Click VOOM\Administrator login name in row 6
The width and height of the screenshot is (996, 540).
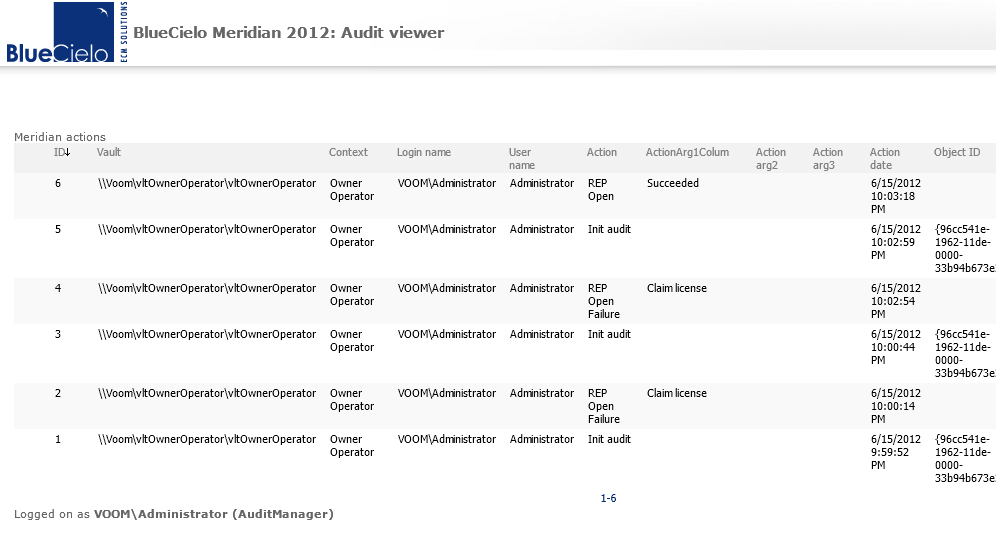pos(447,183)
